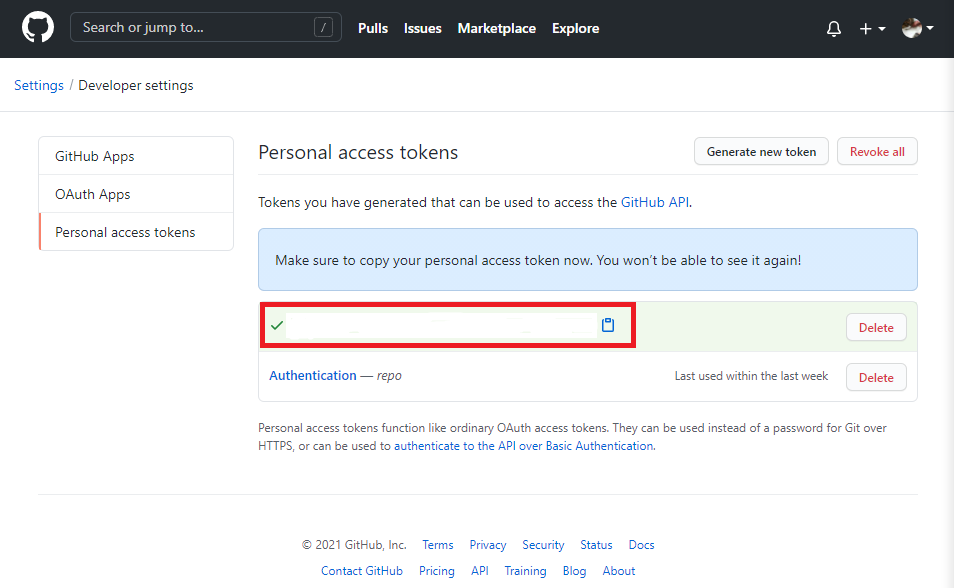Click the green checkmark beside the token
The height and width of the screenshot is (588, 954).
click(277, 325)
